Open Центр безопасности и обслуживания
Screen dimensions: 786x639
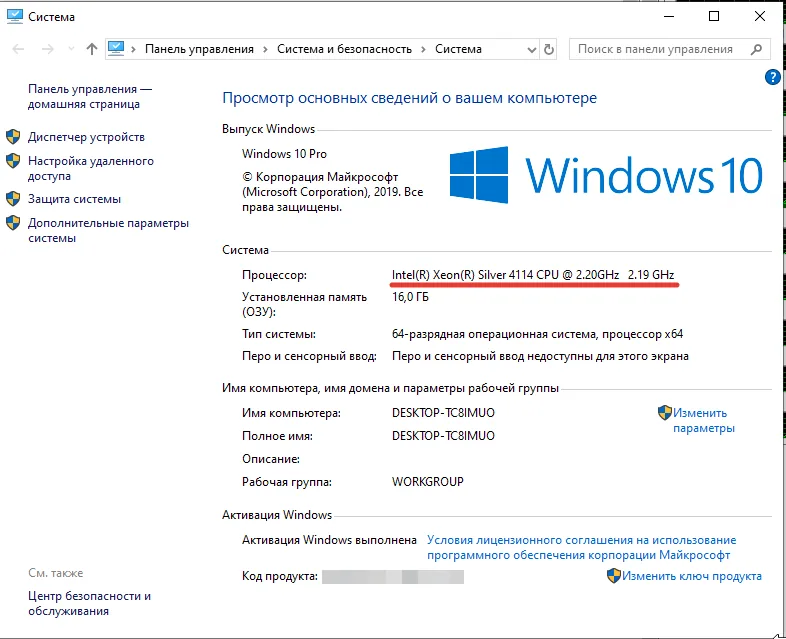(89, 603)
